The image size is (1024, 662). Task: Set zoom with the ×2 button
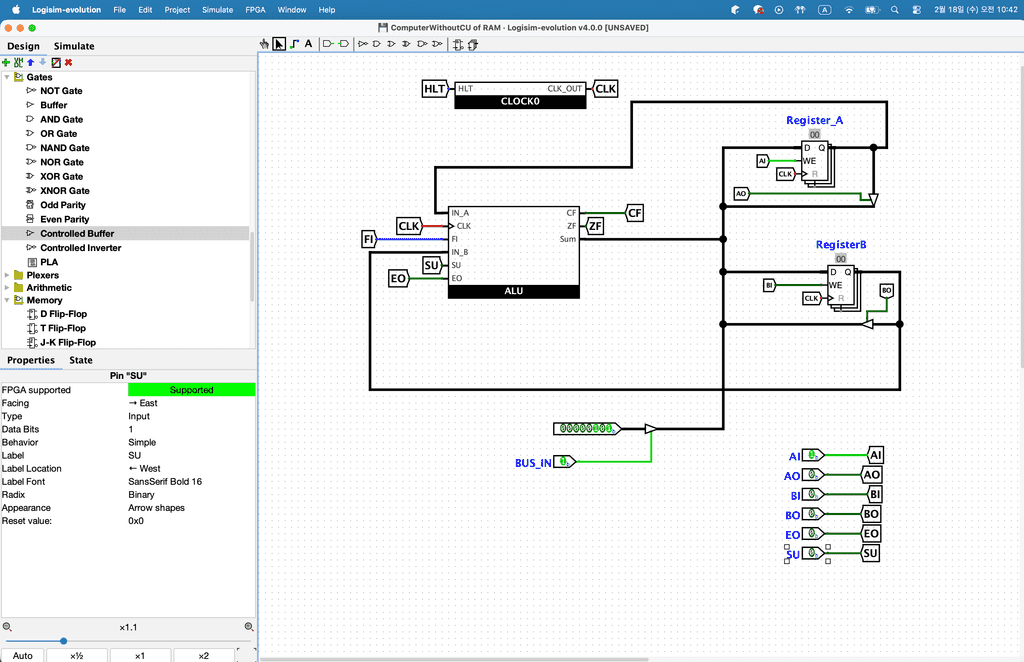click(x=203, y=655)
